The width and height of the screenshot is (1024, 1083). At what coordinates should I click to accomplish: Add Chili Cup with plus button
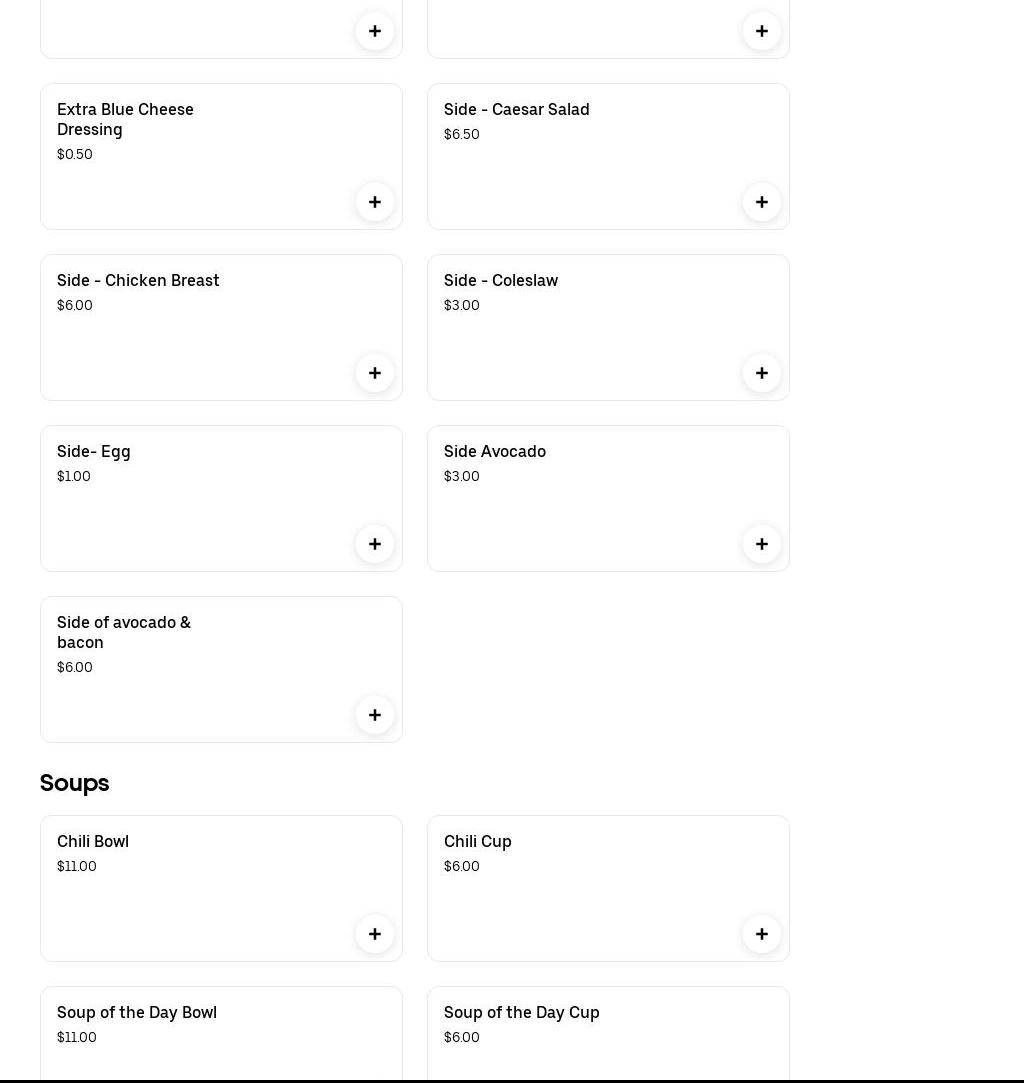pos(762,934)
